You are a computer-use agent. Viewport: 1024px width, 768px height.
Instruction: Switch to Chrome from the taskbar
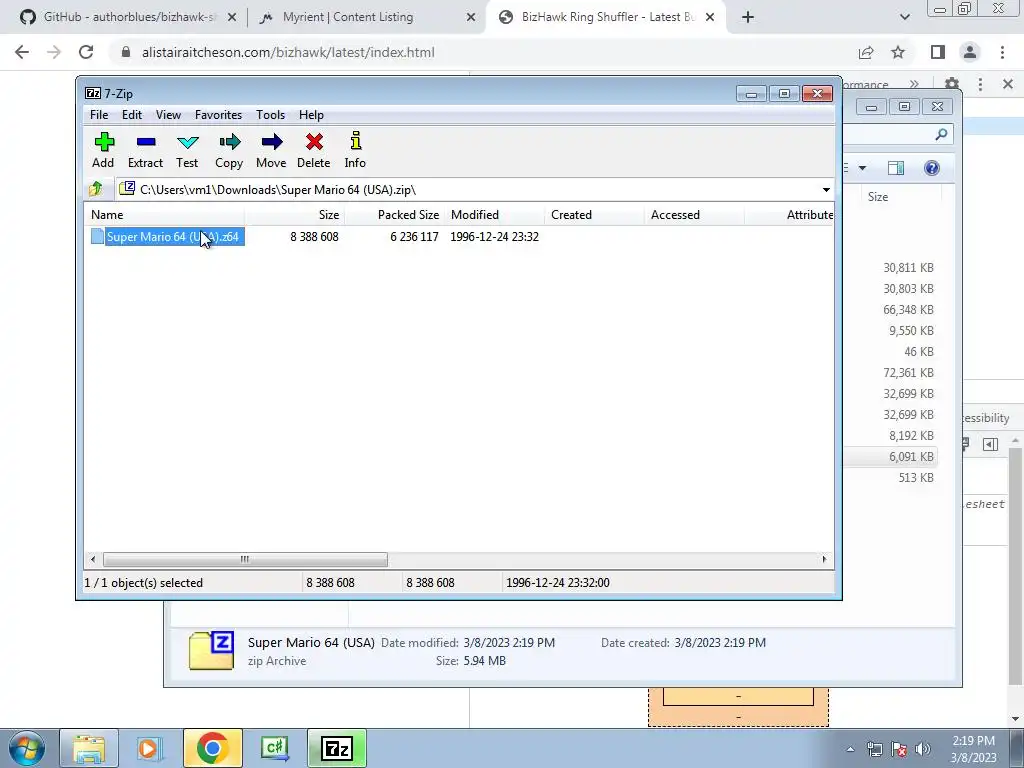pyautogui.click(x=212, y=748)
